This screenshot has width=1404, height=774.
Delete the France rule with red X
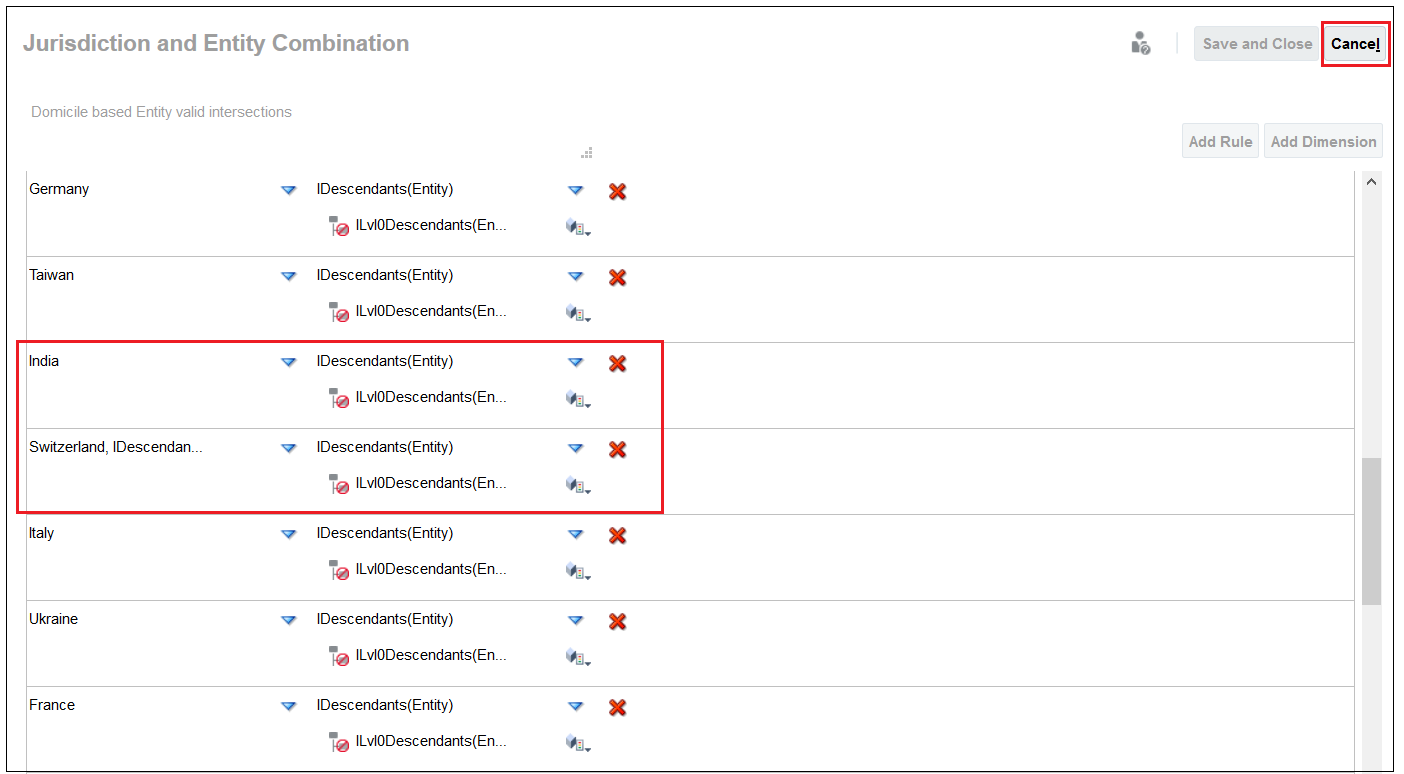[x=617, y=707]
